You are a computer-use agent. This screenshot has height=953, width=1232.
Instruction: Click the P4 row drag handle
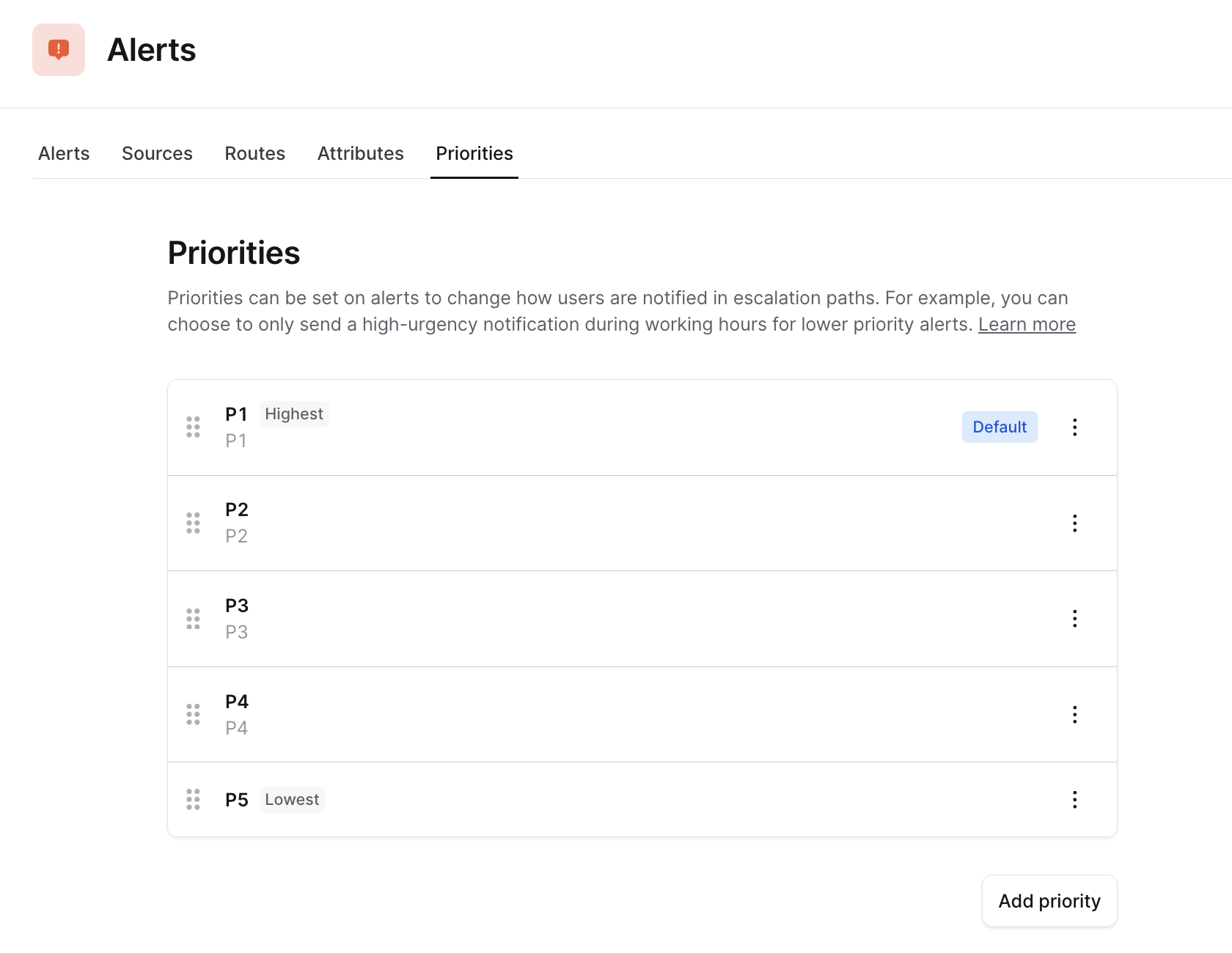193,715
